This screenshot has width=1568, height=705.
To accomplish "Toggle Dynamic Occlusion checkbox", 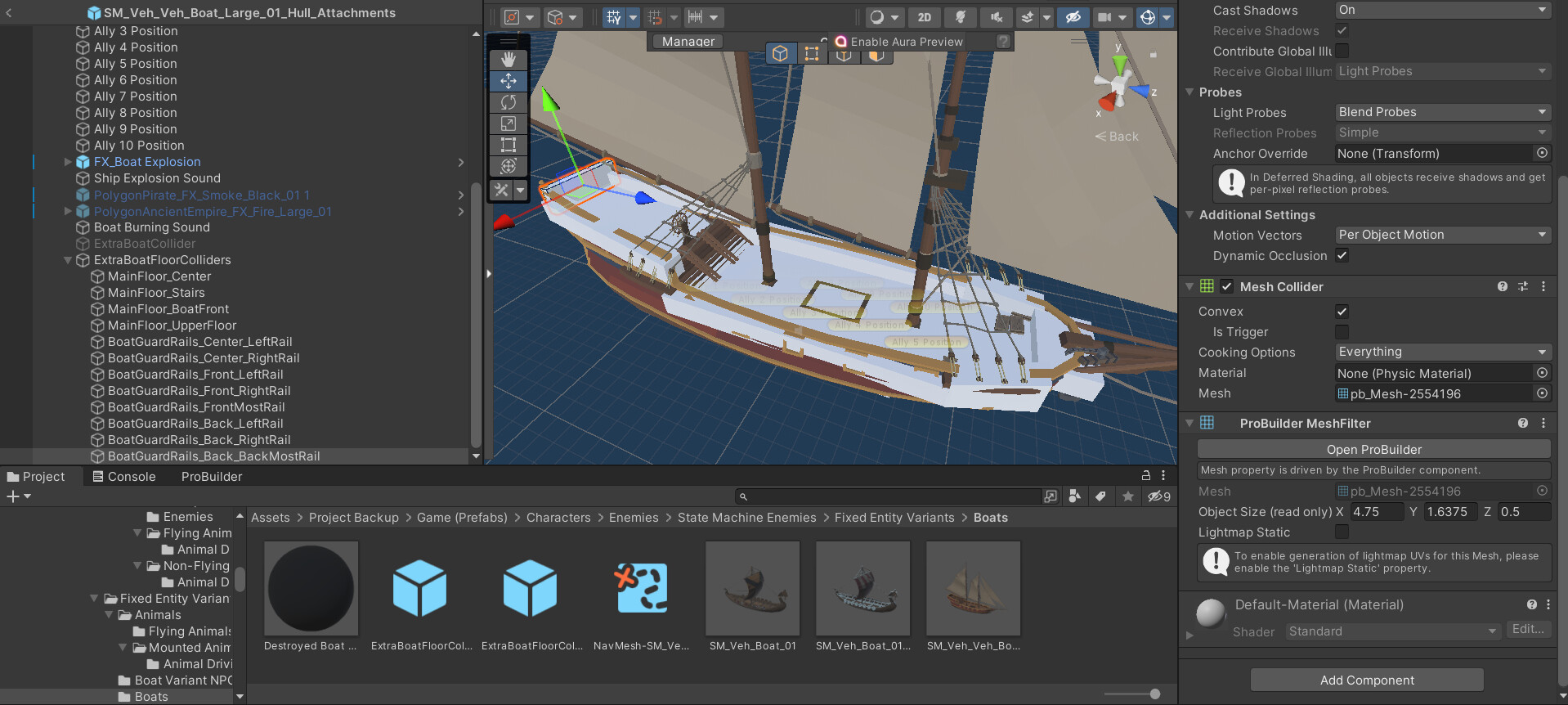I will coord(1342,255).
